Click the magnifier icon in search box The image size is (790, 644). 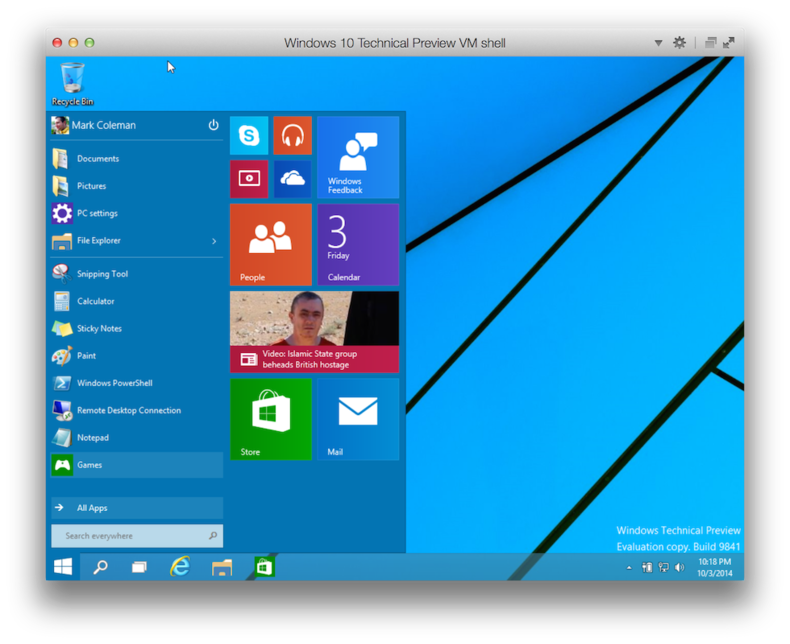click(213, 536)
